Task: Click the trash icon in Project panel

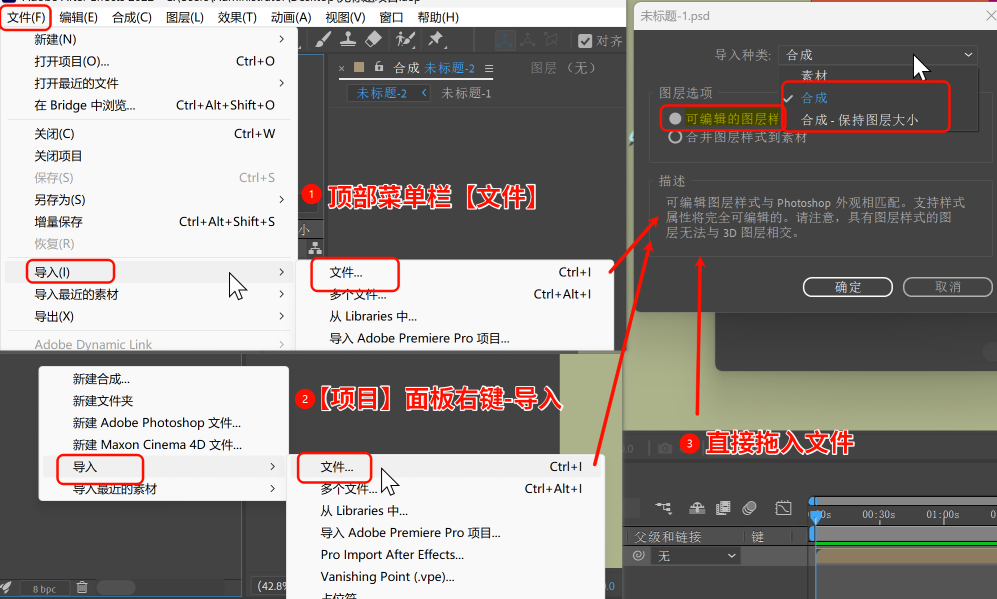Action: click(82, 587)
